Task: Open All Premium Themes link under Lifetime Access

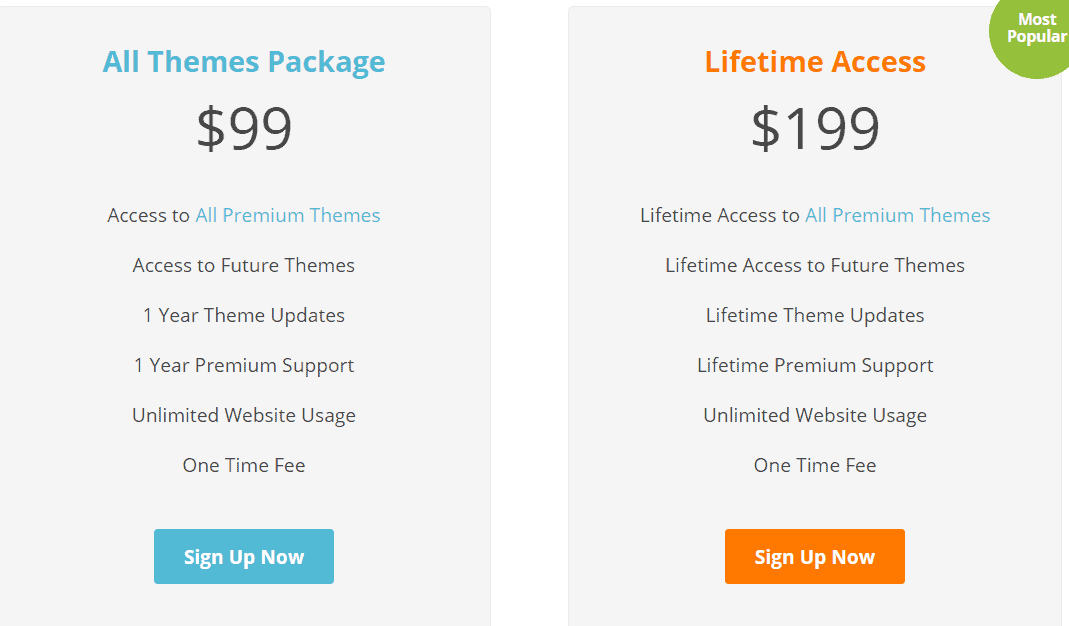Action: click(x=897, y=215)
